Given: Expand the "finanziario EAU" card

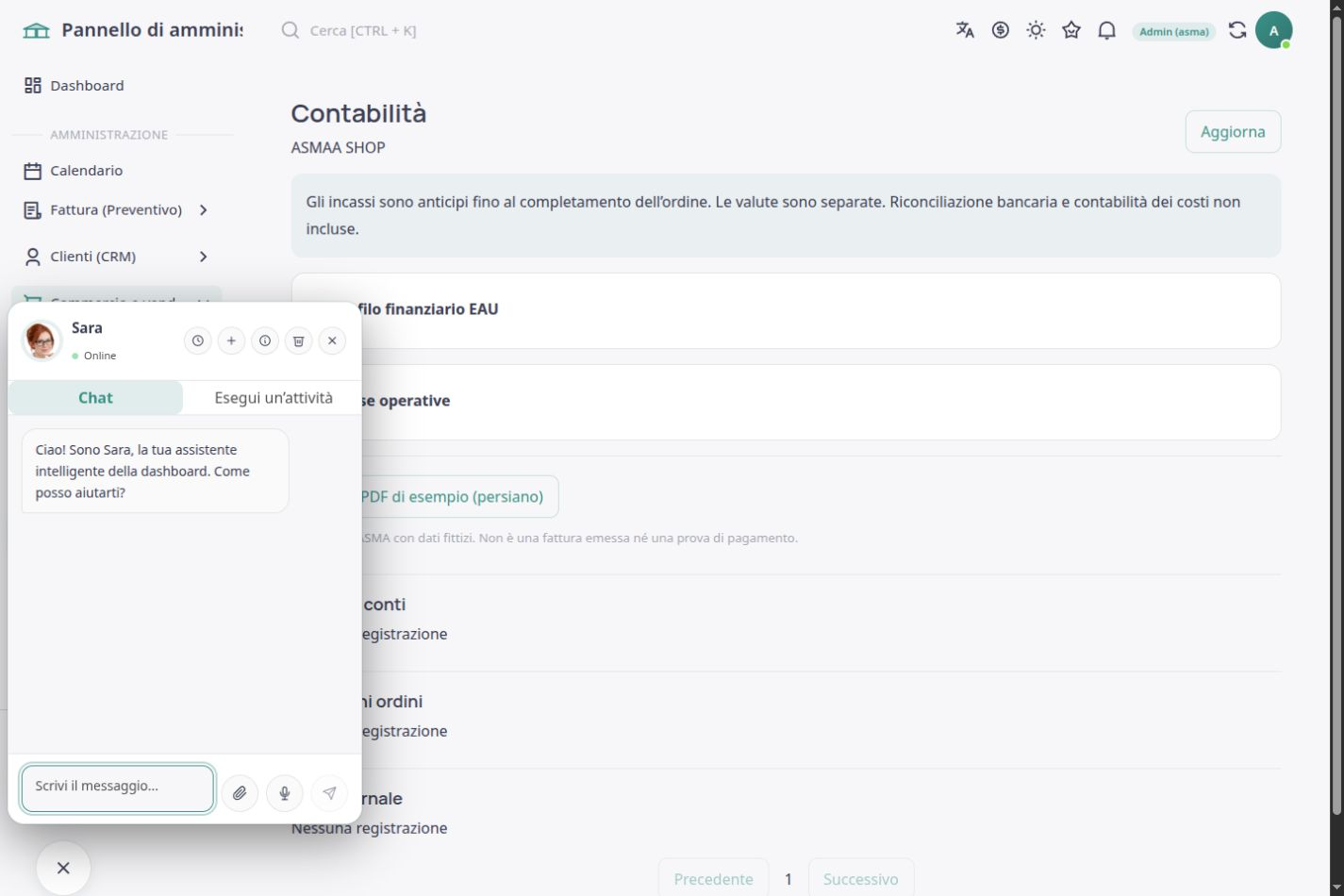Looking at the screenshot, I should coord(786,310).
